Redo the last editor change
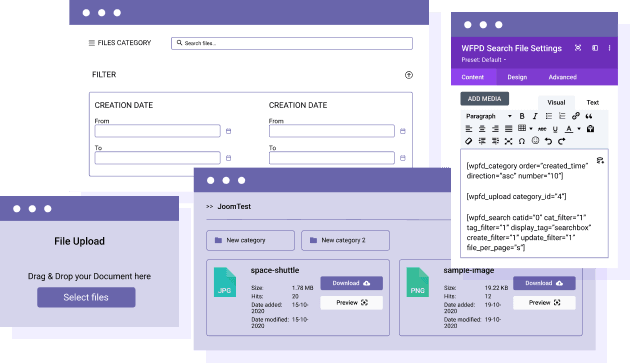The height and width of the screenshot is (363, 630). 562,141
